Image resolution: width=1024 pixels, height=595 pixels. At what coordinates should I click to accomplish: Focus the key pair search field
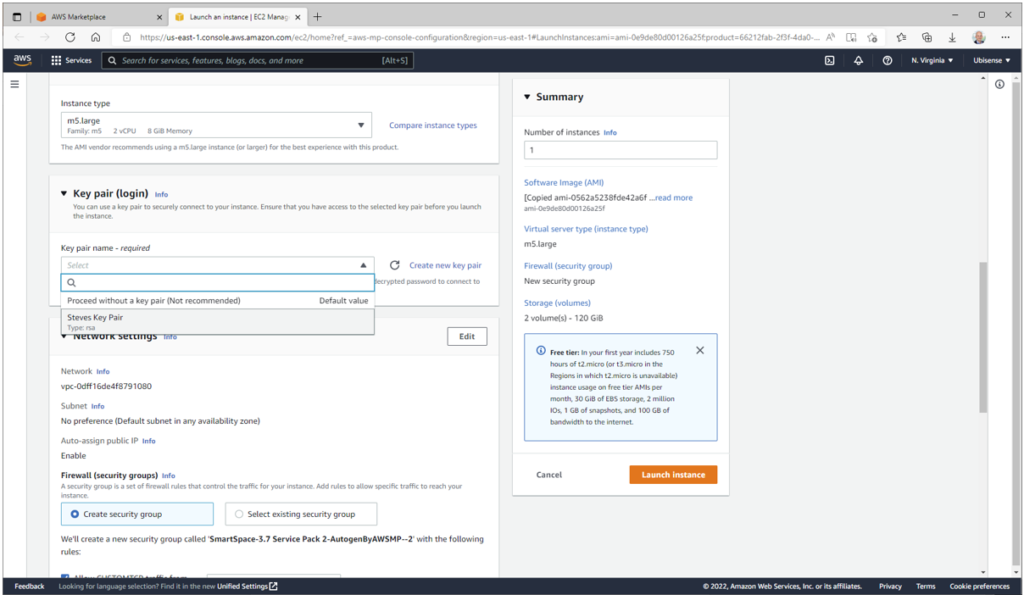click(x=217, y=283)
